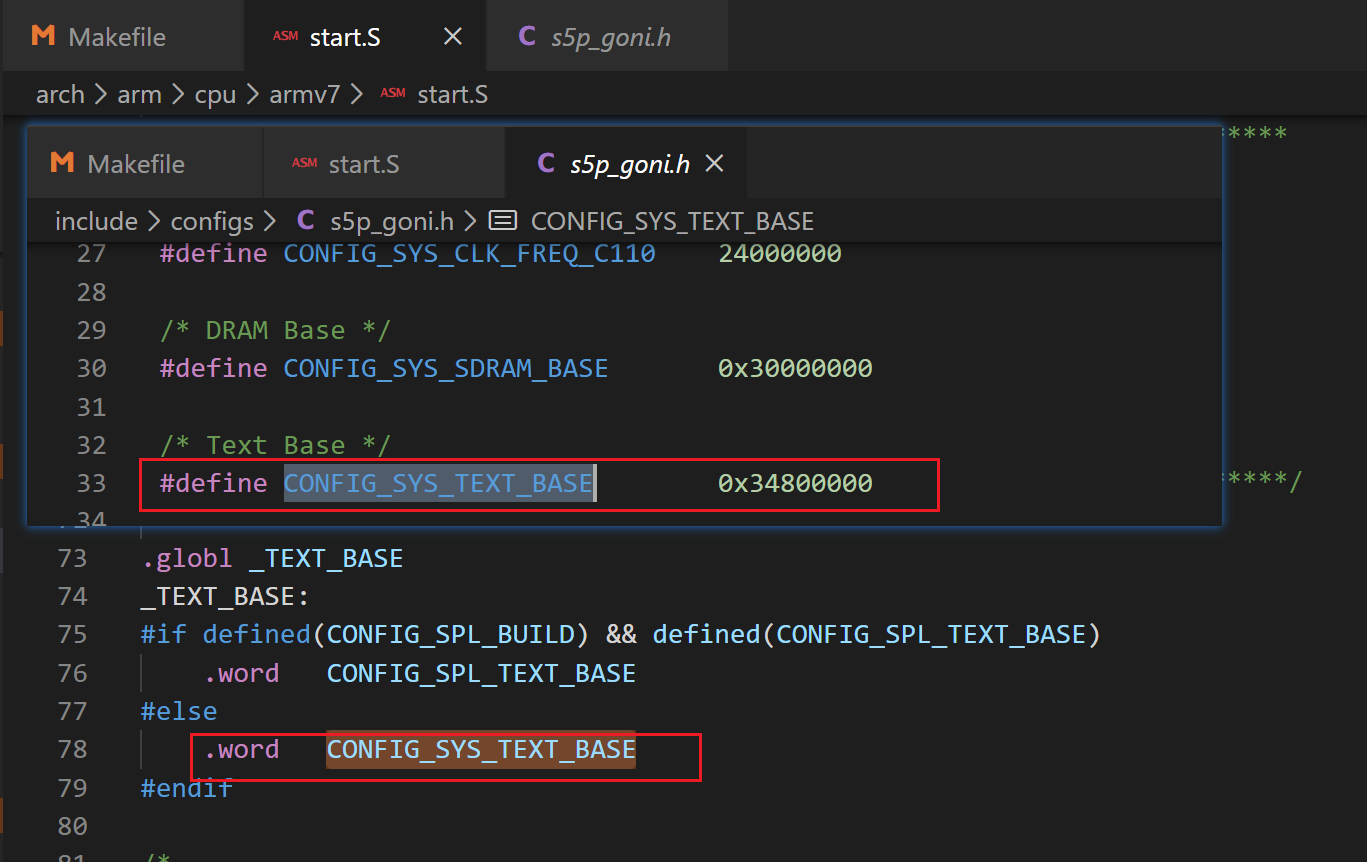Close the start.S tab in the top bar

coord(452,37)
